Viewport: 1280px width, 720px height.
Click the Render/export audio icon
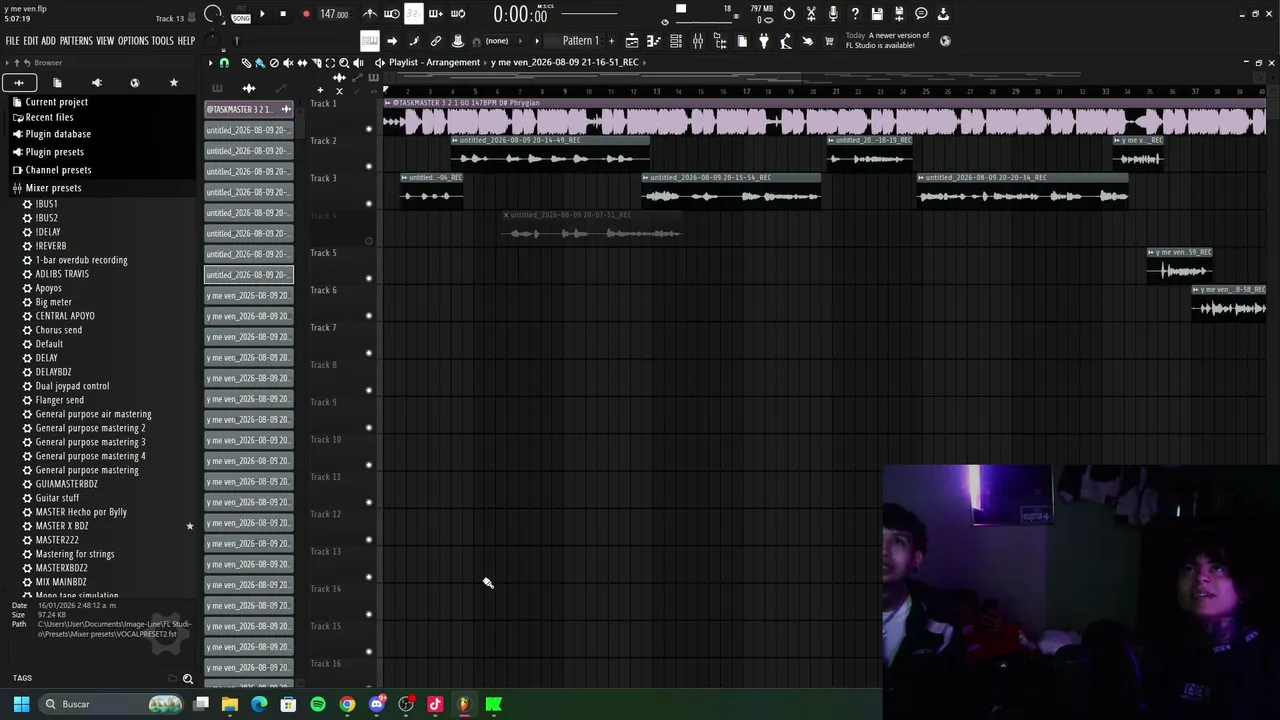[899, 14]
